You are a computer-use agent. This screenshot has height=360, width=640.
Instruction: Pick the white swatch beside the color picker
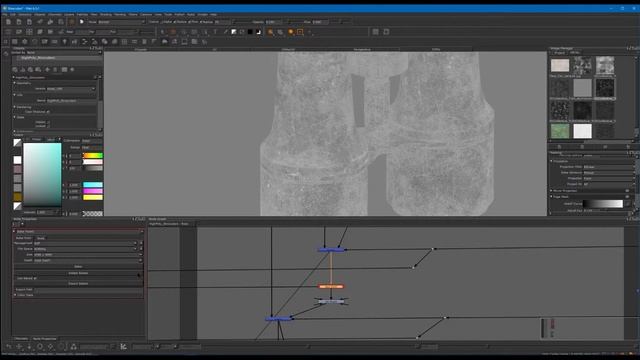click(17, 160)
